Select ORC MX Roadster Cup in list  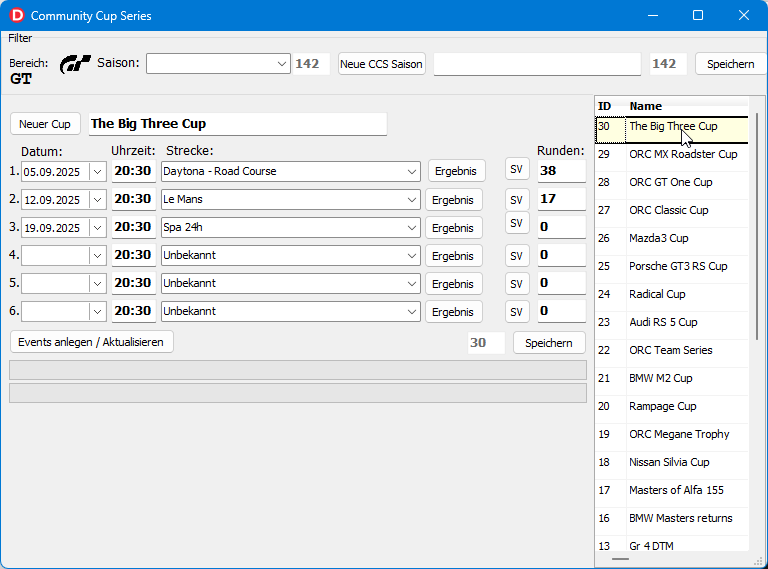683,154
